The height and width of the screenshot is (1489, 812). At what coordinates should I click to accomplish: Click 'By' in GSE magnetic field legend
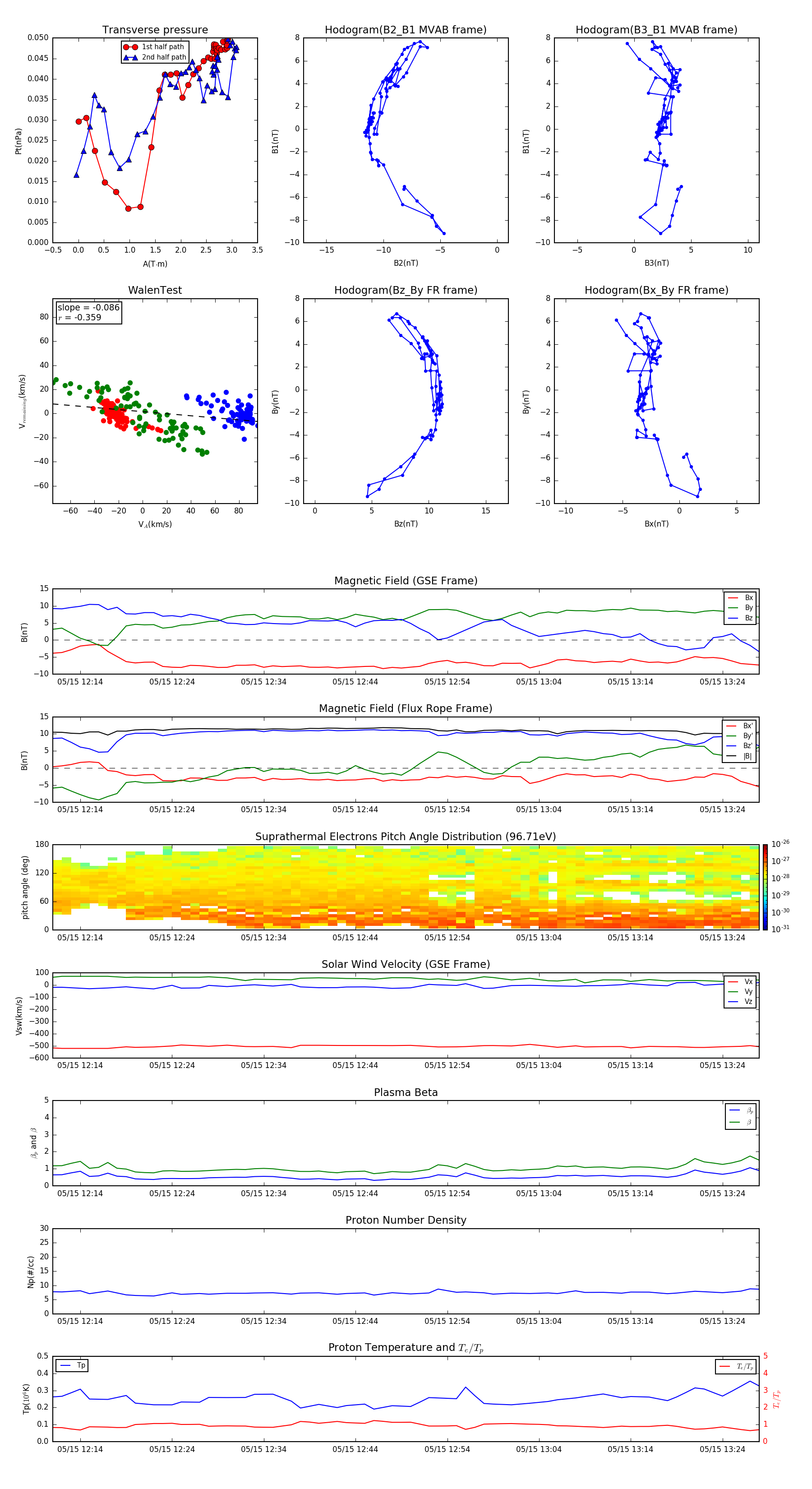741,608
